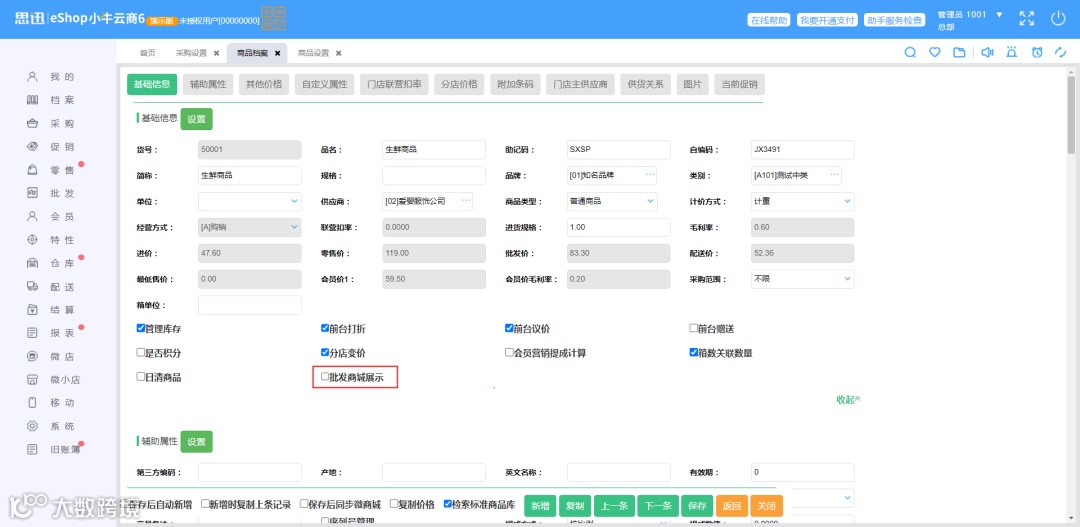1080x527 pixels.
Task: Uncheck 前台打折 checkbox
Action: 325,329
